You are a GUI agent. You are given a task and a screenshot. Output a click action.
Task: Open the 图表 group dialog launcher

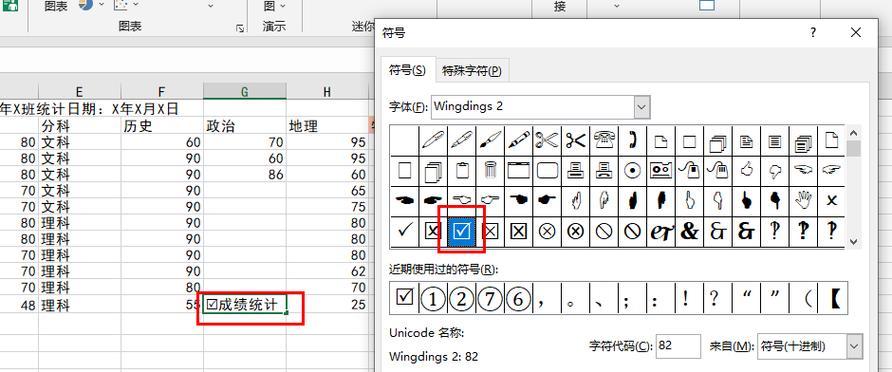pos(239,28)
